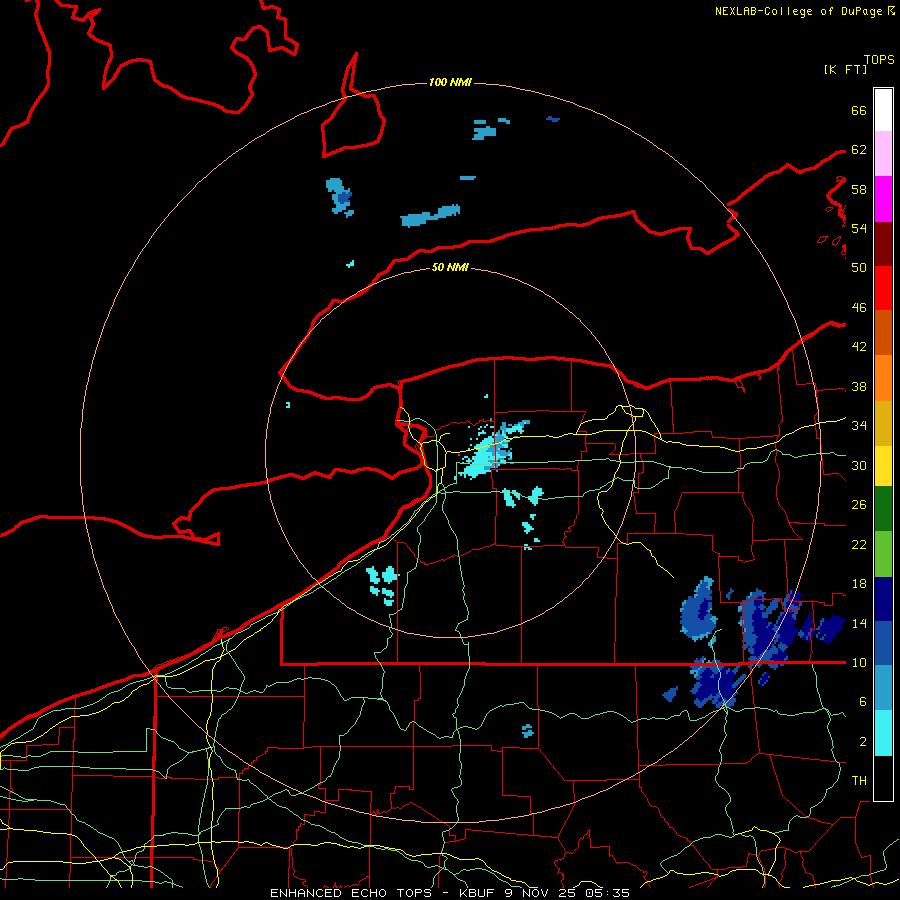900x900 pixels.
Task: Click the 100 NMI range ring label
Action: (450, 82)
